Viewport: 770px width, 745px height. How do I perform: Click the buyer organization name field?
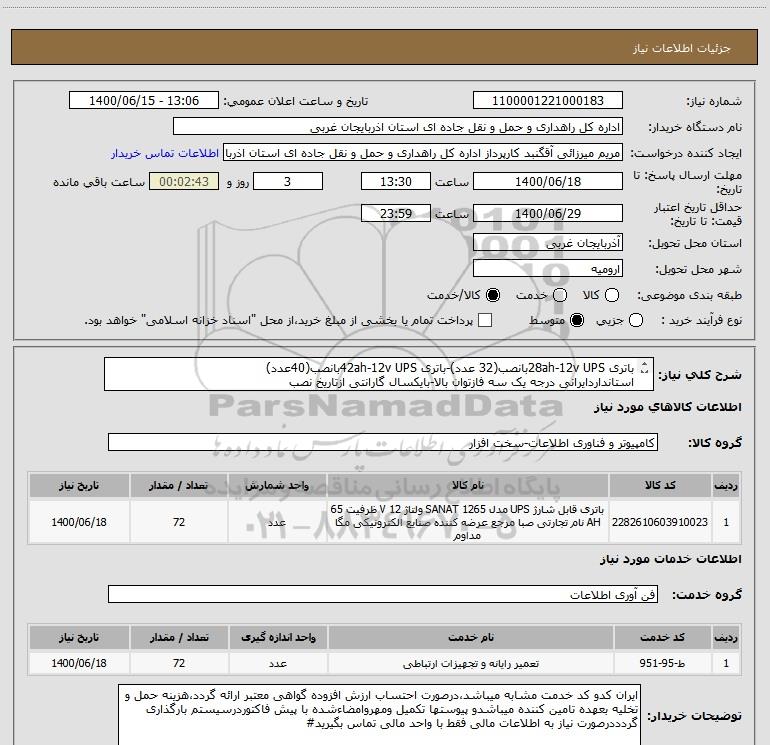click(x=398, y=127)
